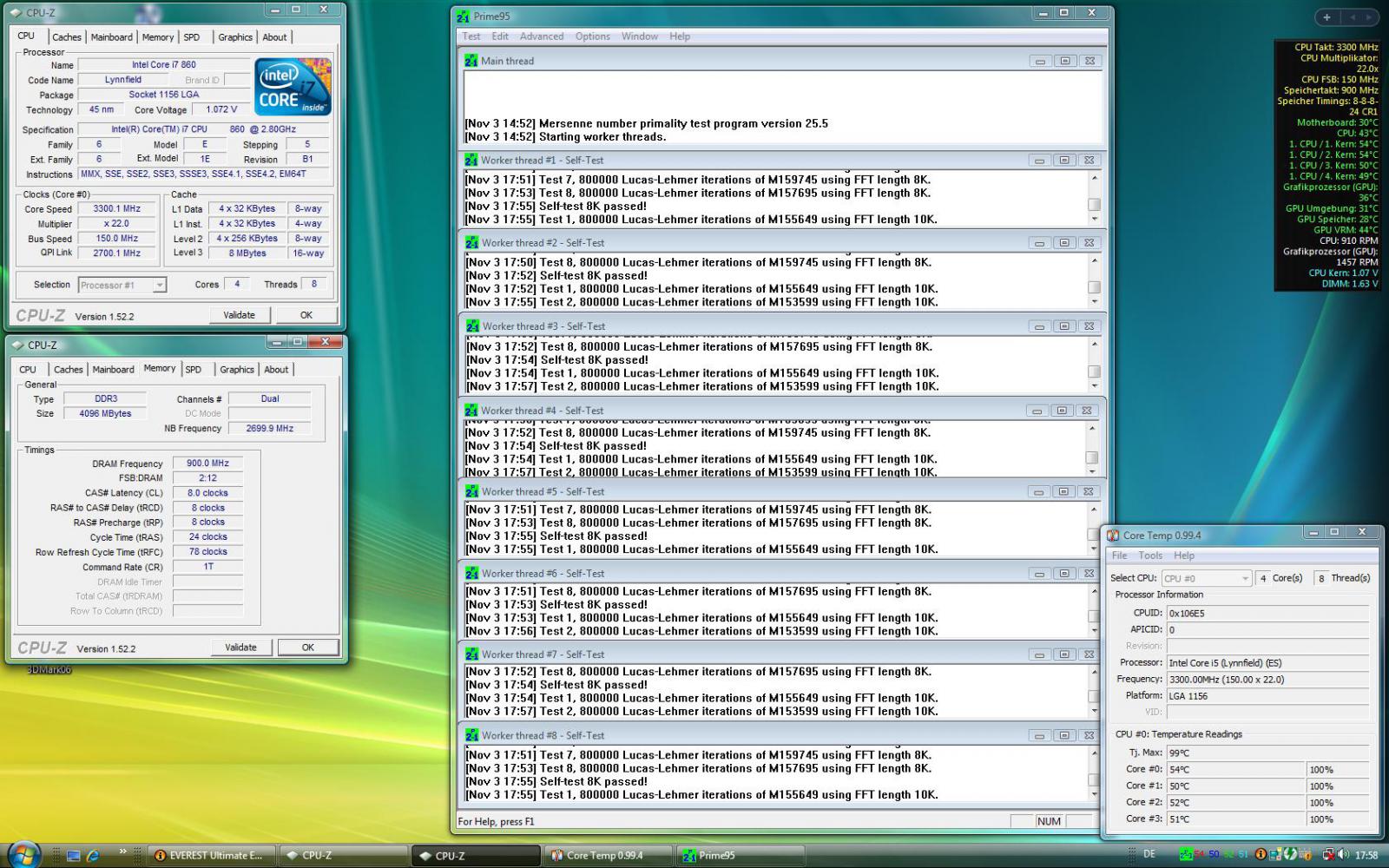Click OK in CPU-Z processor window
1389x868 pixels.
(x=306, y=315)
